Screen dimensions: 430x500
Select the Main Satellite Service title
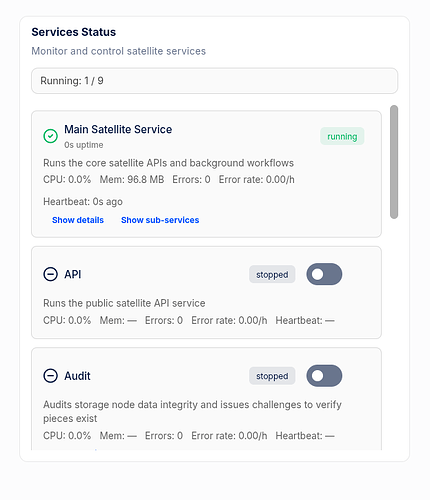(x=118, y=129)
